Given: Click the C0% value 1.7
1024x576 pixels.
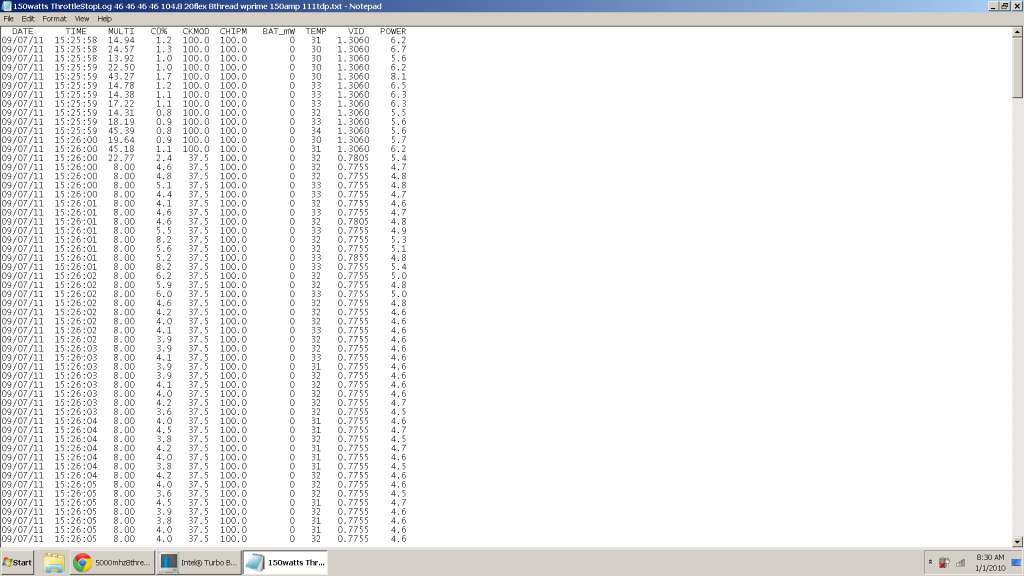Looking at the screenshot, I should (x=164, y=77).
